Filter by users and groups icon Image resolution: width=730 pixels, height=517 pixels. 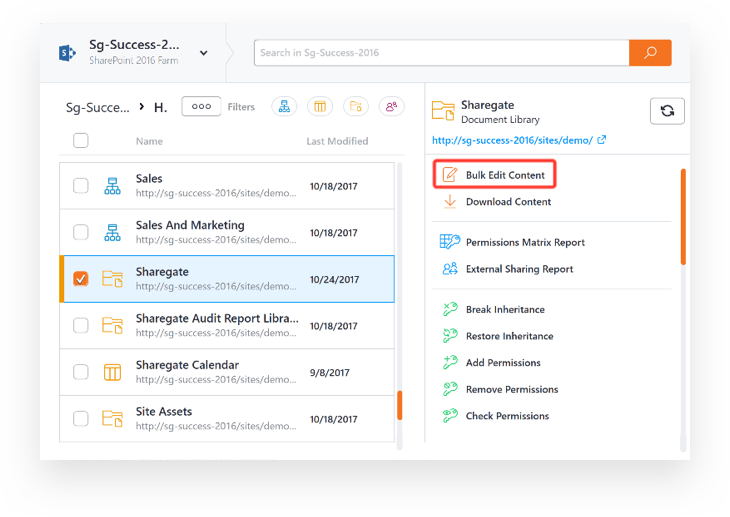pyautogui.click(x=392, y=107)
